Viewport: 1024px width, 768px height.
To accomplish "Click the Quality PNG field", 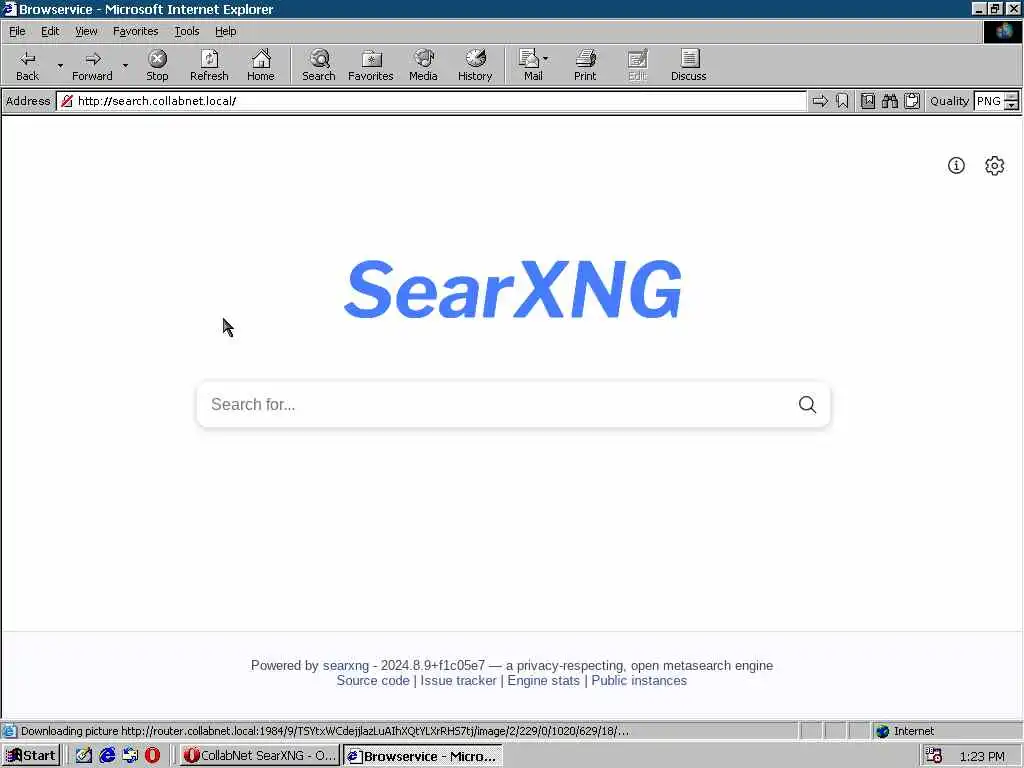I will pyautogui.click(x=989, y=101).
